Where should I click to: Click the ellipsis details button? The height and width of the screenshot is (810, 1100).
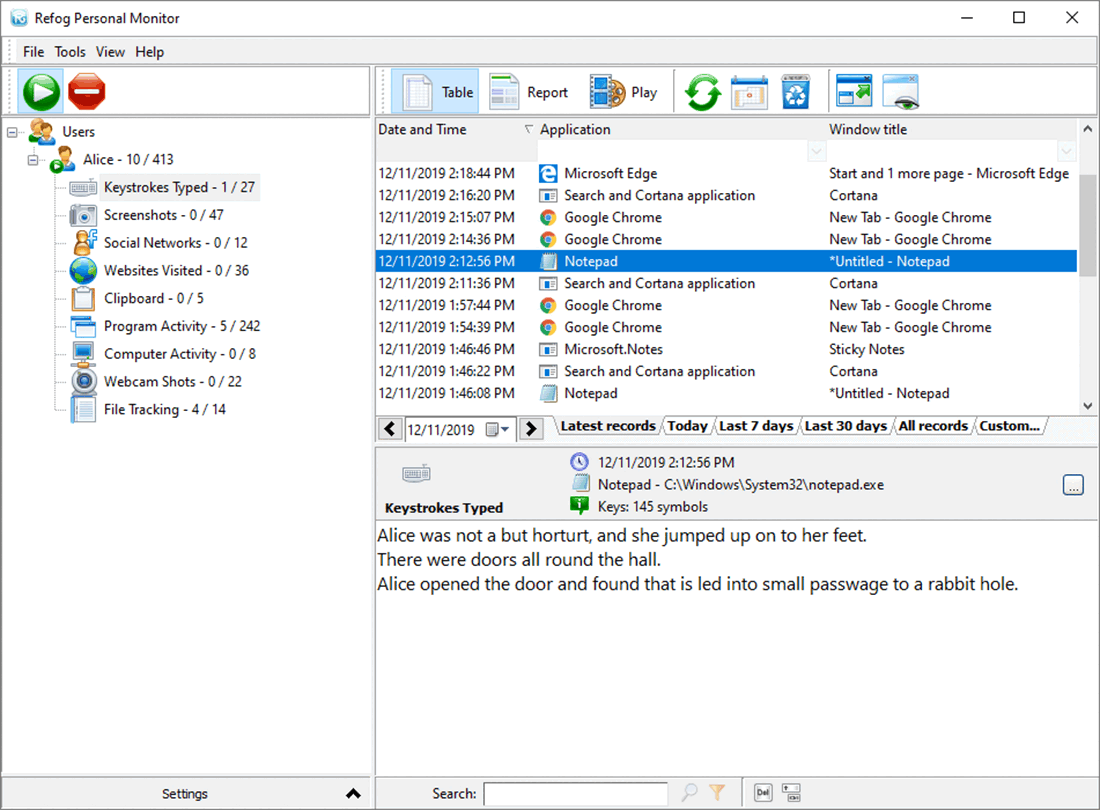coord(1073,485)
